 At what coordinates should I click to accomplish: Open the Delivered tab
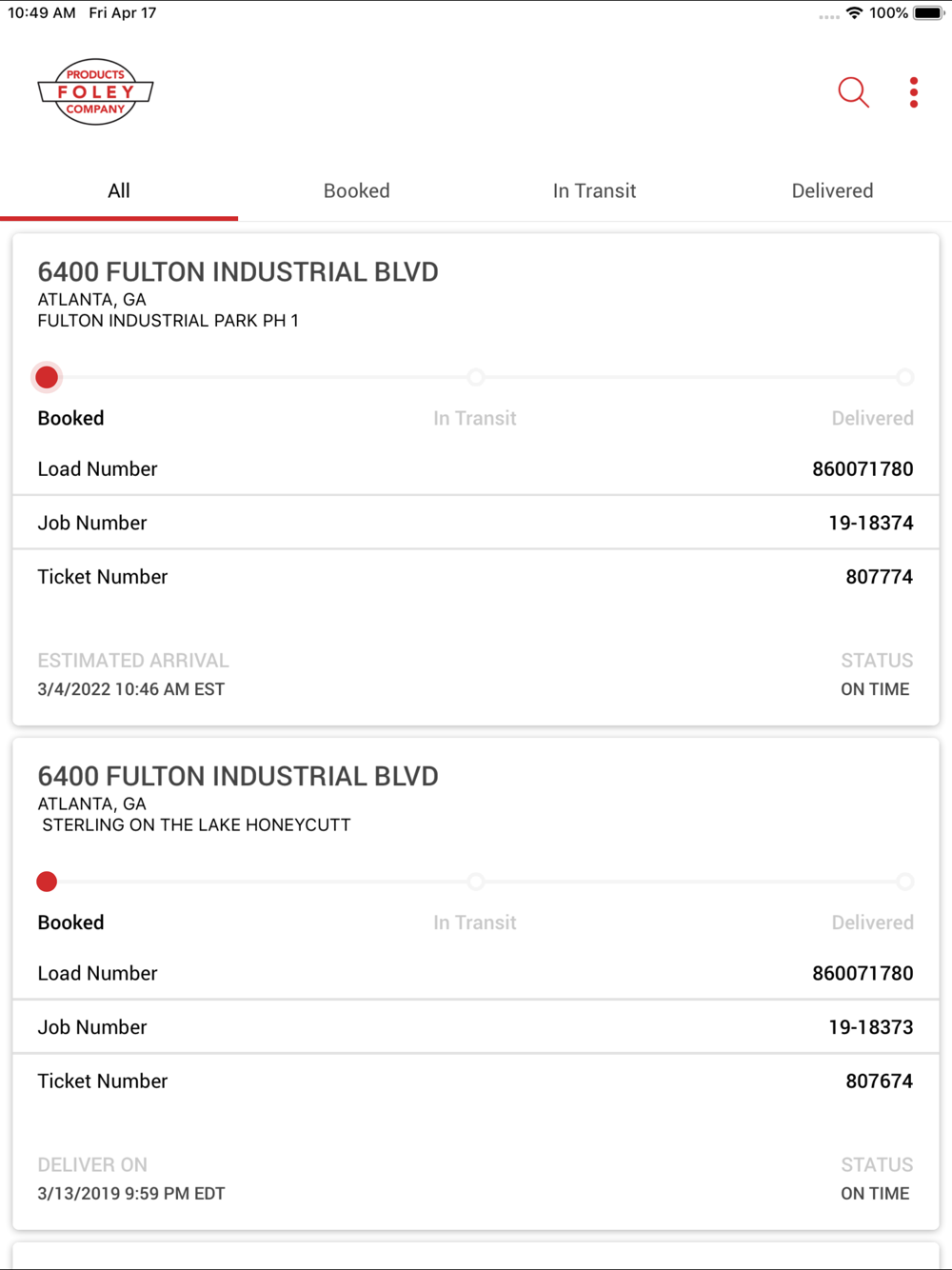(833, 190)
